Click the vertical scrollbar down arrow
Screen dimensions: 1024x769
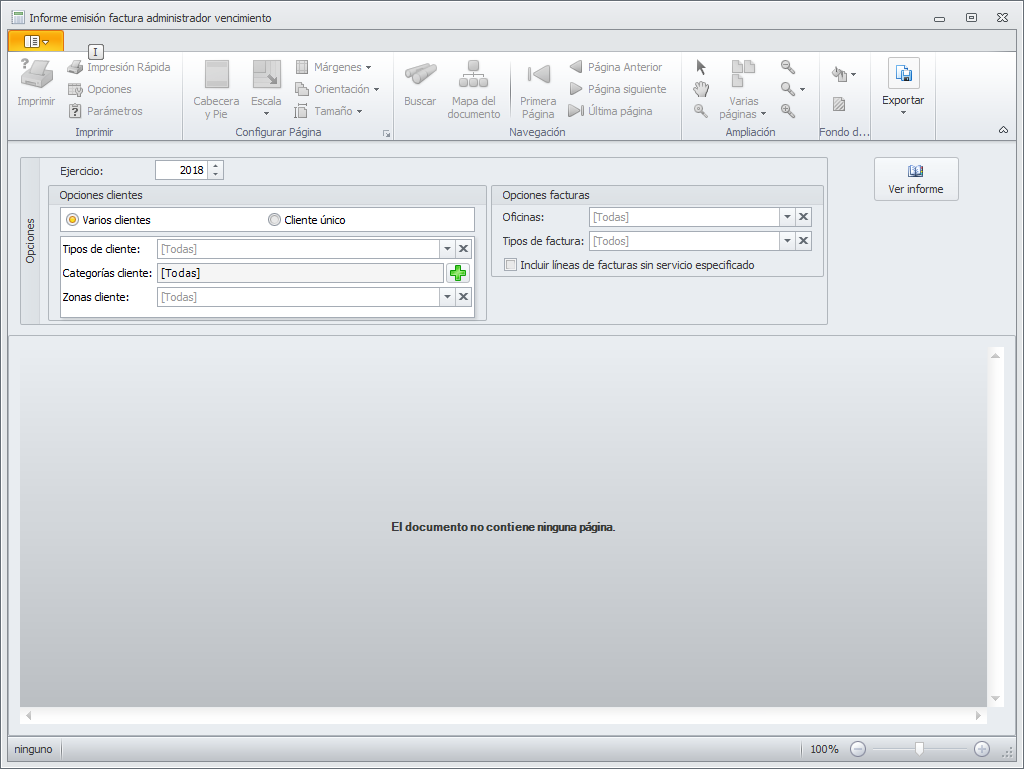[x=995, y=698]
